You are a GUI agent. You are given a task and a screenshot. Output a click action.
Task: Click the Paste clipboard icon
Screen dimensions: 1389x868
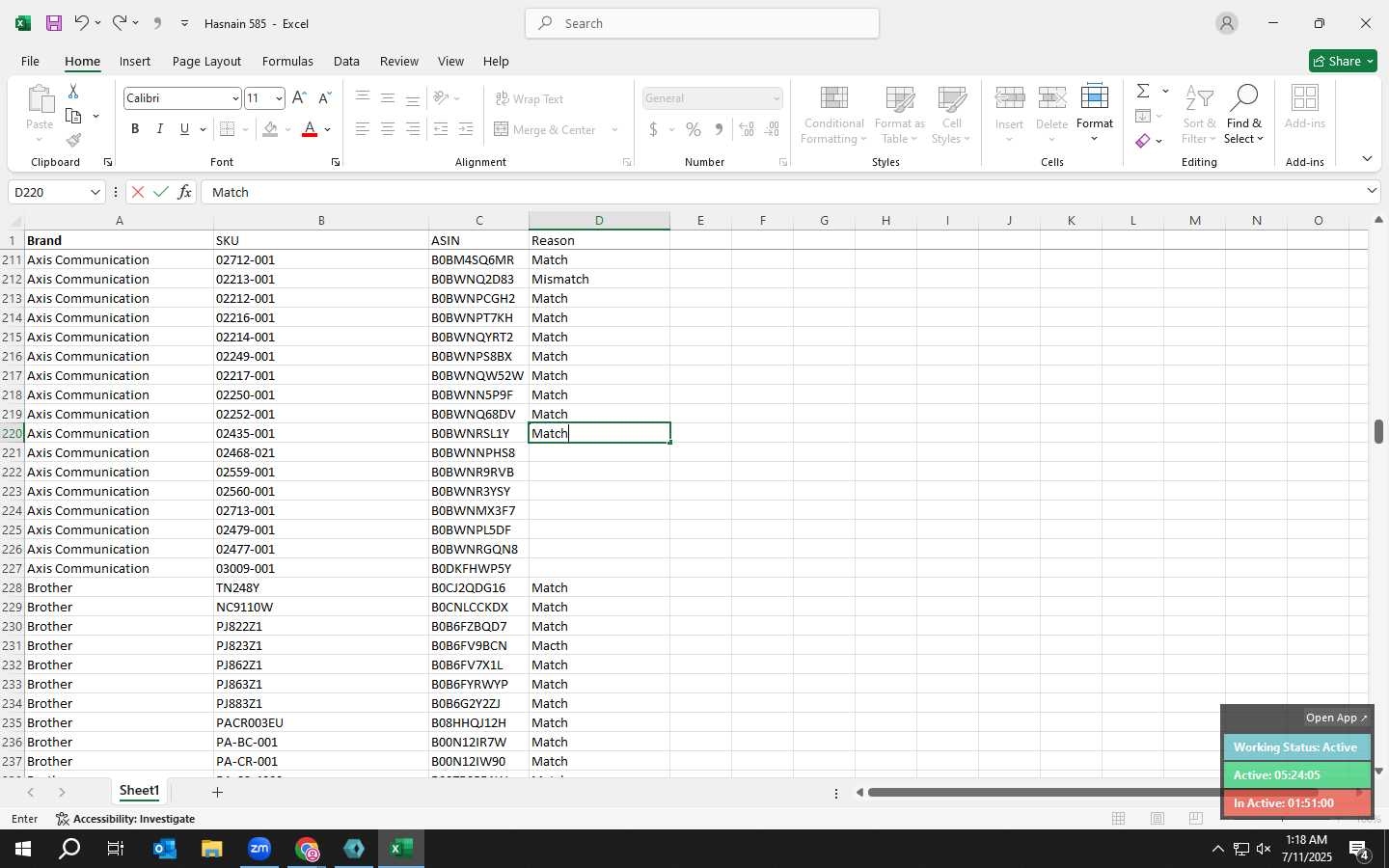click(x=40, y=99)
